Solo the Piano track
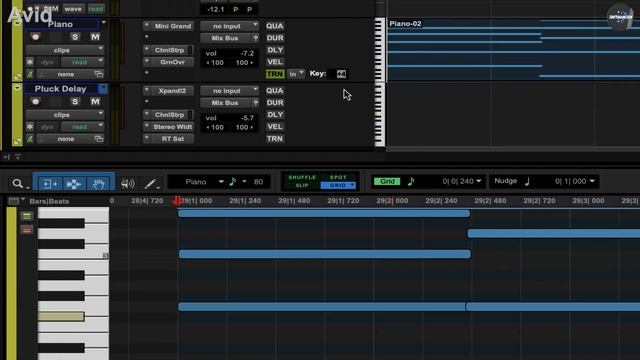The height and width of the screenshot is (360, 640). (x=75, y=37)
